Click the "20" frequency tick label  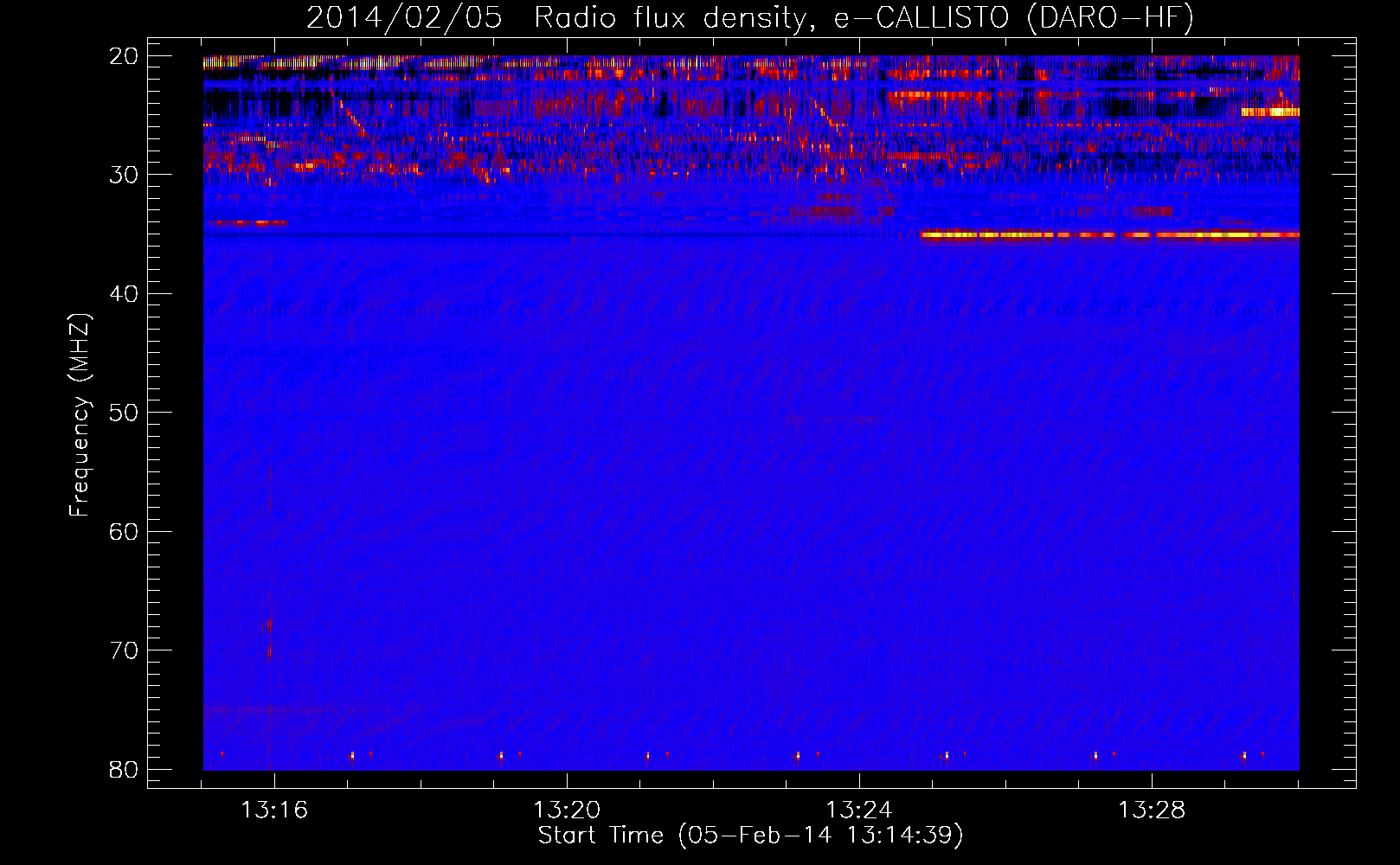(124, 56)
